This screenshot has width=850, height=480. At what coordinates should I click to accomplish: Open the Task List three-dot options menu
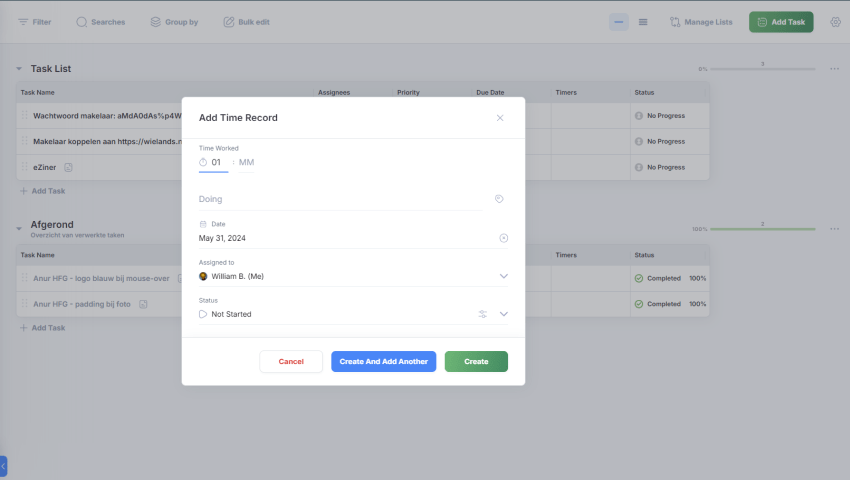834,69
